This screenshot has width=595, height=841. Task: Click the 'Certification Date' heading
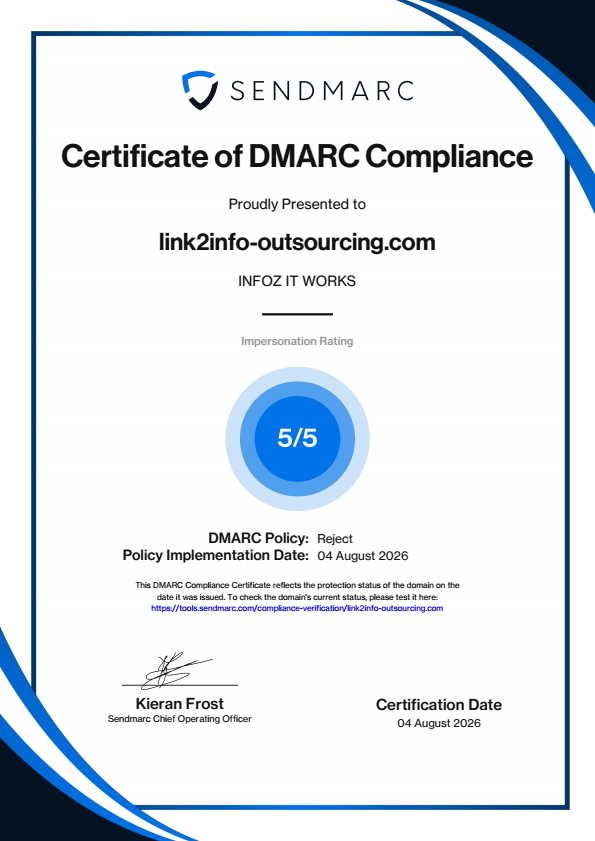[439, 705]
